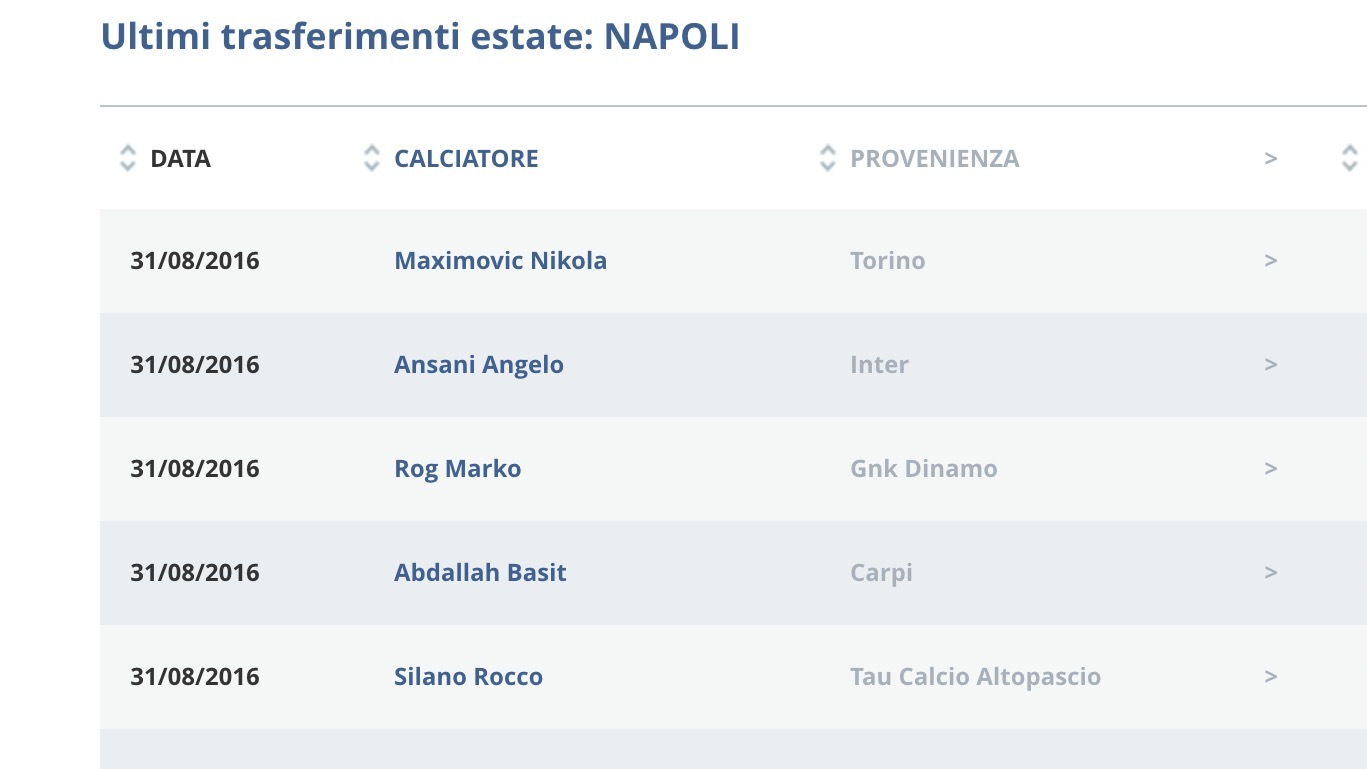1367x769 pixels.
Task: Click Torino in provenienza column
Action: [x=887, y=261]
